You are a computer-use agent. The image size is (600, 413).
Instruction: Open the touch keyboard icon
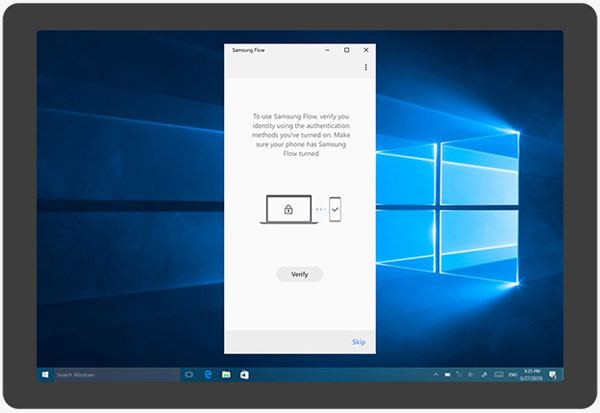coord(498,374)
